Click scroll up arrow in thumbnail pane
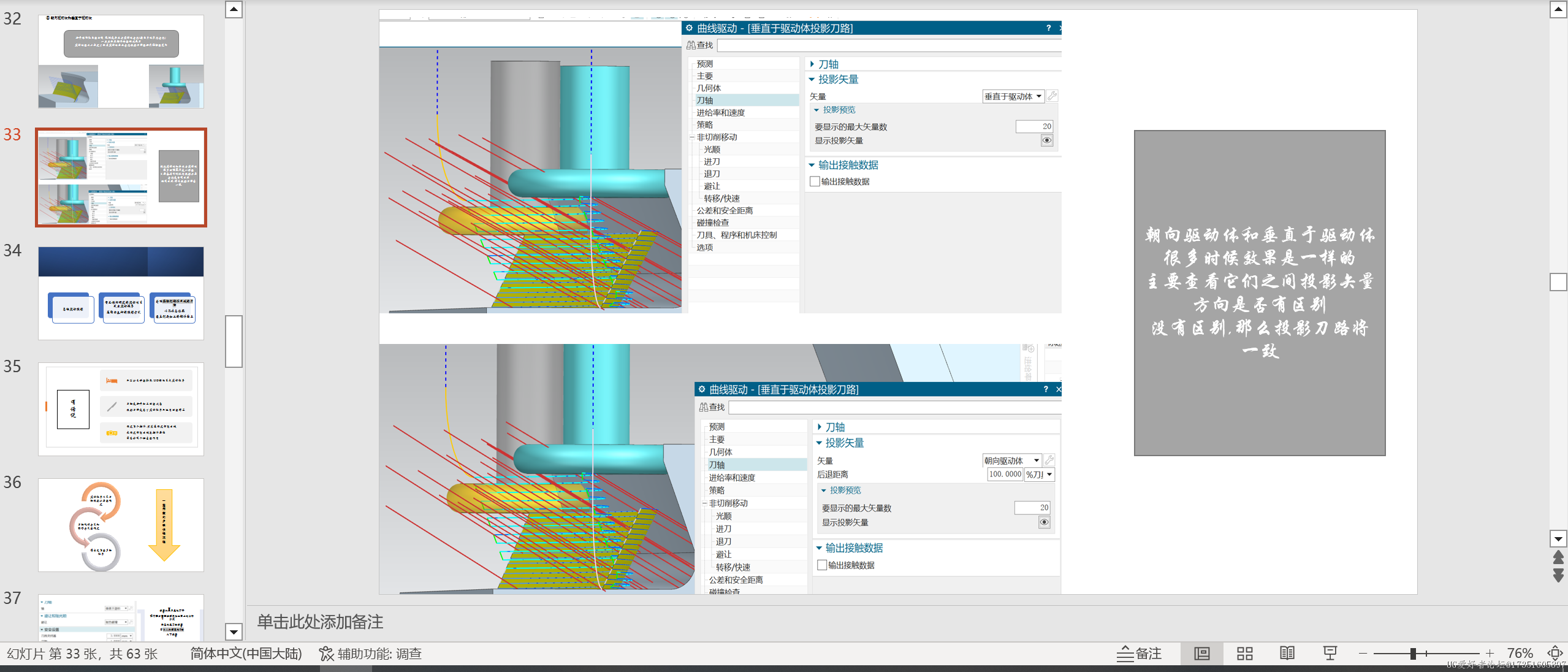Image resolution: width=1568 pixels, height=672 pixels. (234, 9)
